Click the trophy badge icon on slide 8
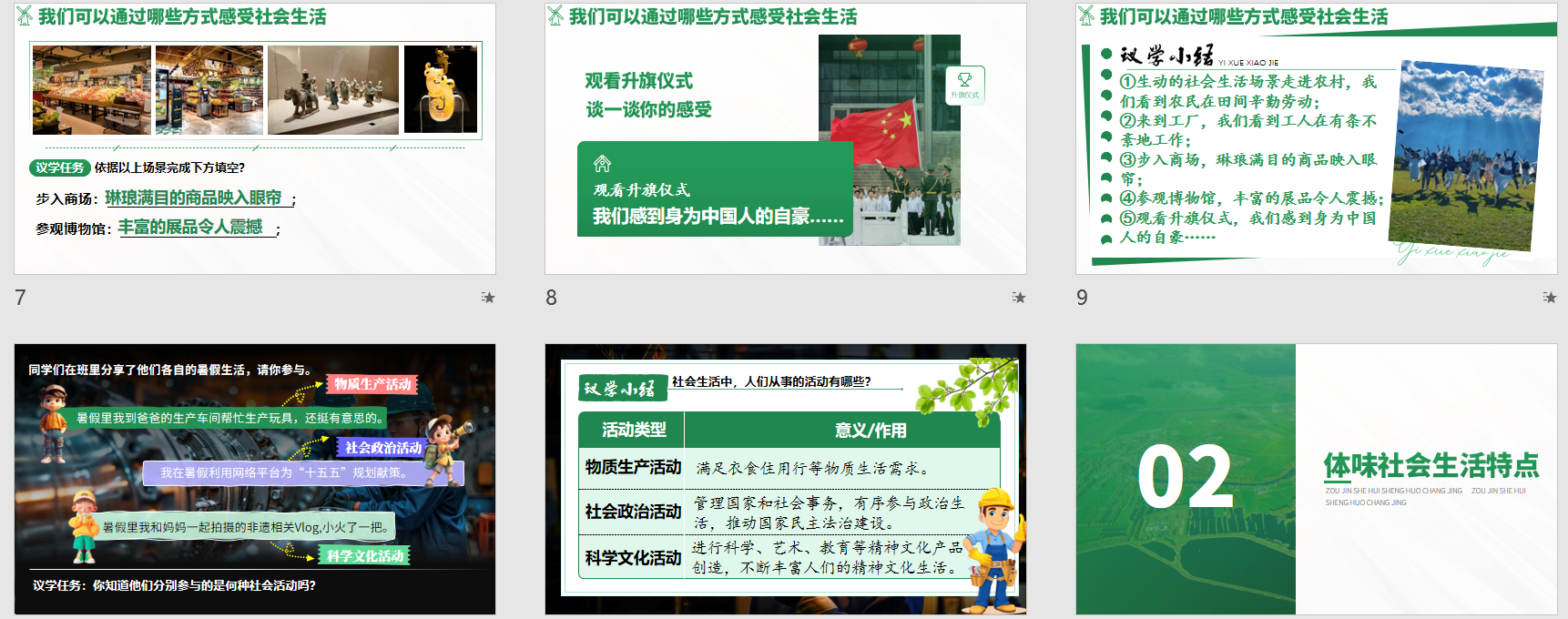The height and width of the screenshot is (619, 1568). [x=964, y=83]
